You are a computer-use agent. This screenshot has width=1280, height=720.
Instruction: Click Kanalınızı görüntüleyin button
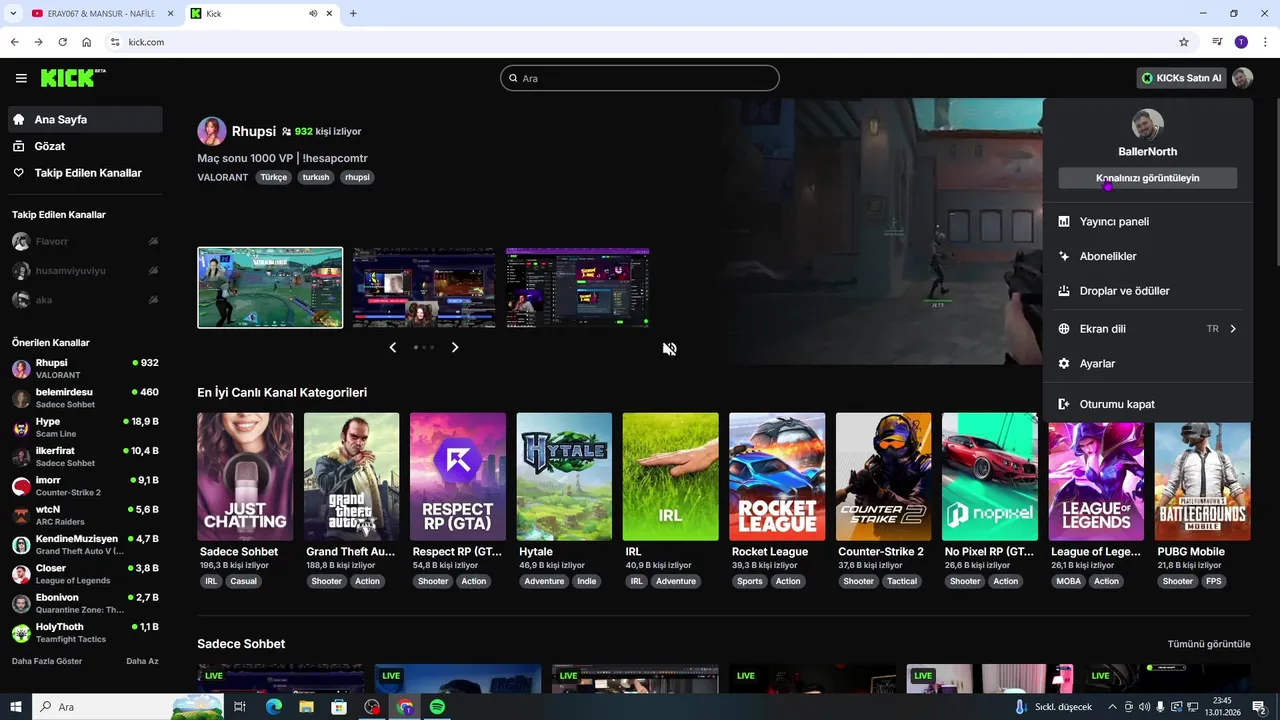coord(1148,178)
